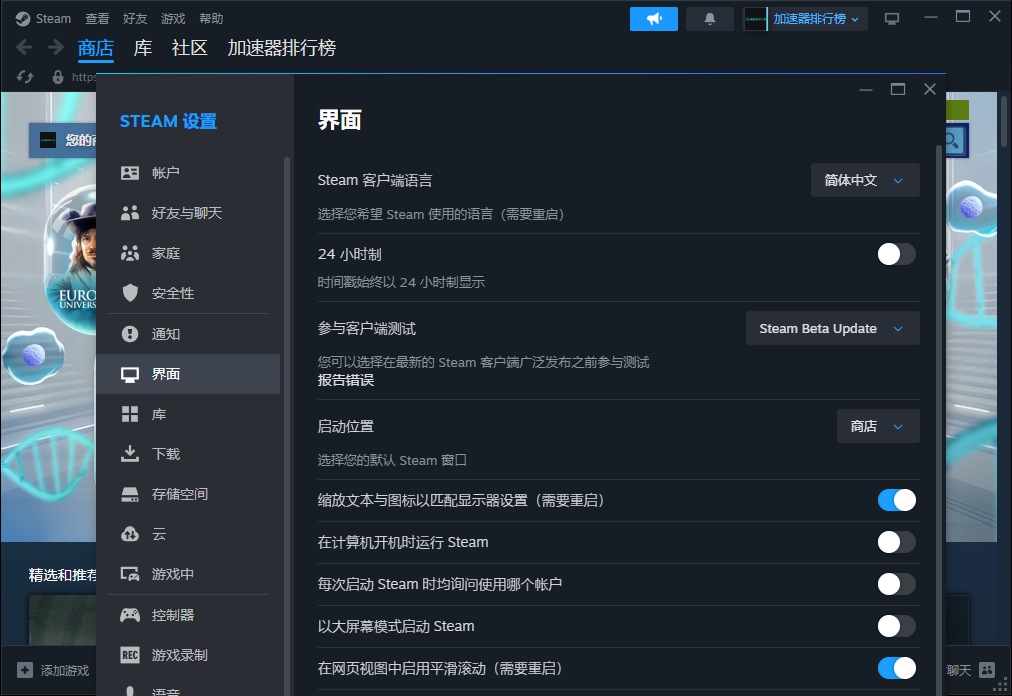This screenshot has height=696, width=1012.
Task: Click the 精选和推荐 heading in store
Action: pyautogui.click(x=63, y=575)
